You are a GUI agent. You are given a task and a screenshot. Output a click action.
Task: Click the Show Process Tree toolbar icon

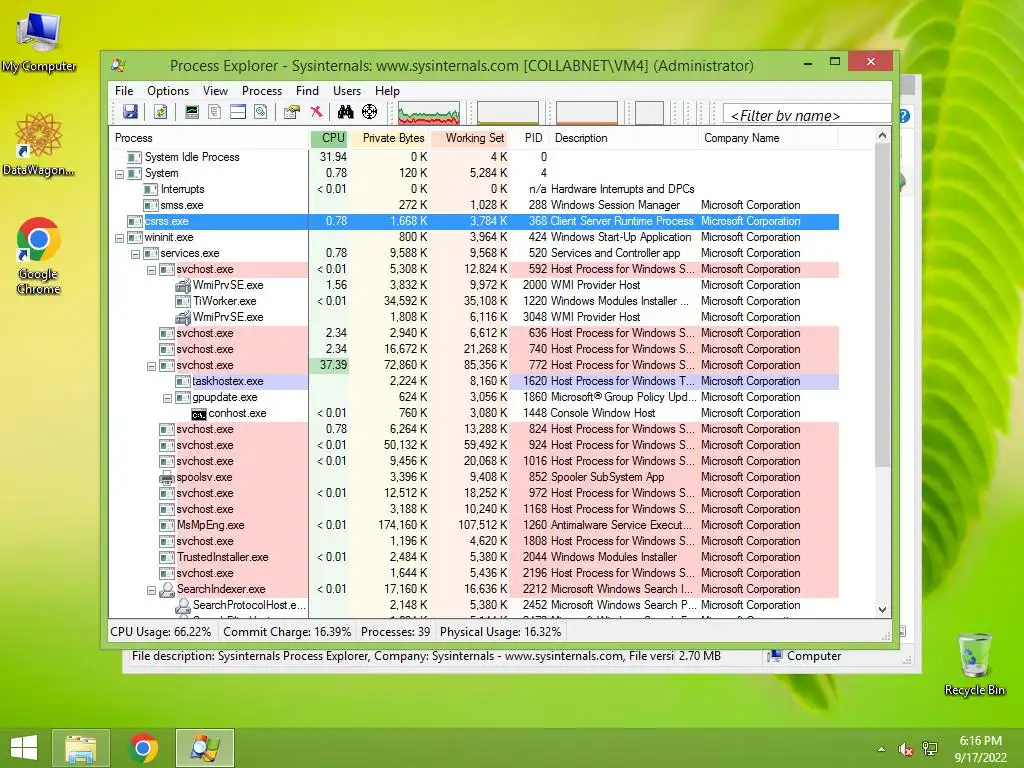[214, 112]
